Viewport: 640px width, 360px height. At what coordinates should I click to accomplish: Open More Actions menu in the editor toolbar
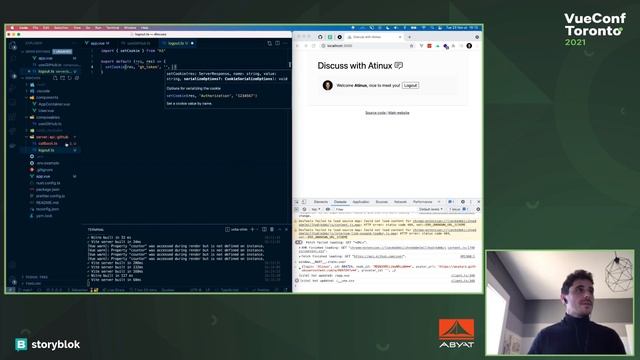coord(285,43)
